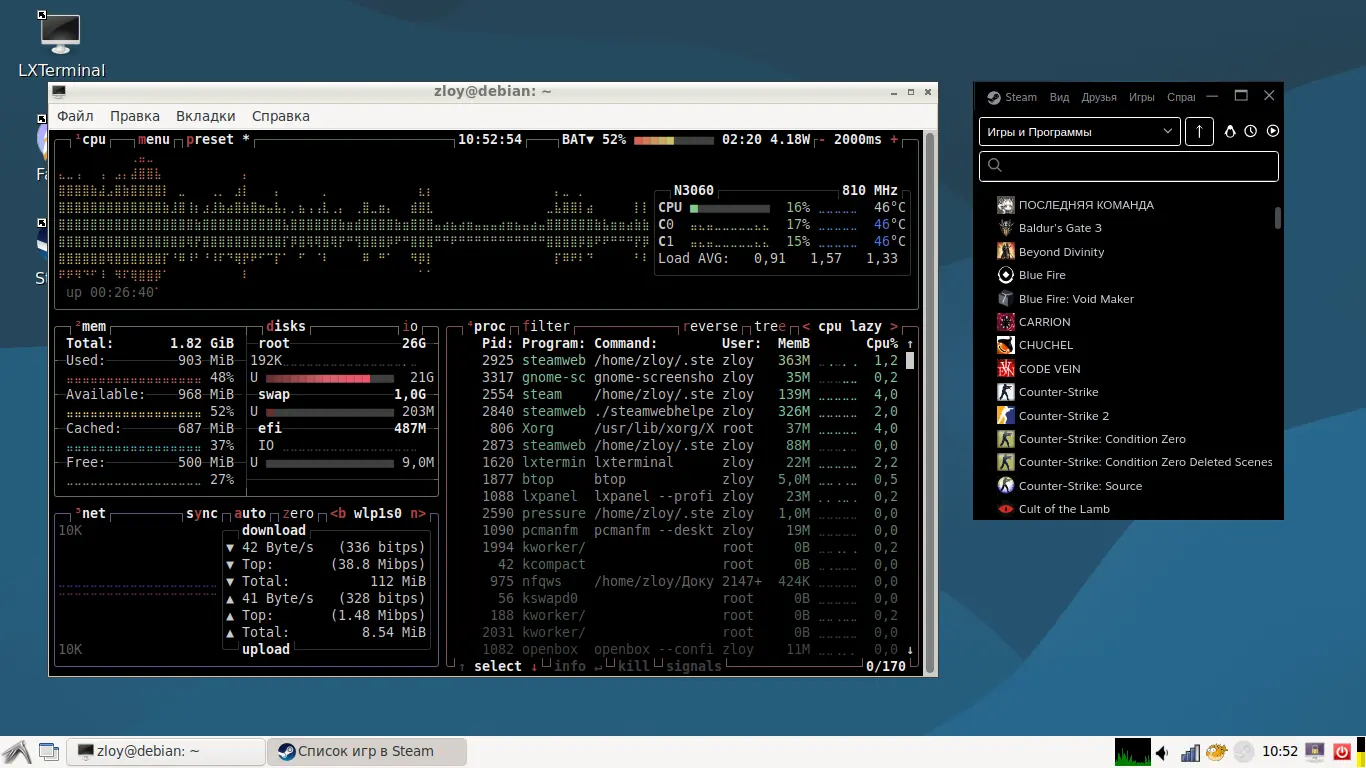Toggle reverse sorting in btop proc panel
1366x768 pixels.
pos(709,326)
